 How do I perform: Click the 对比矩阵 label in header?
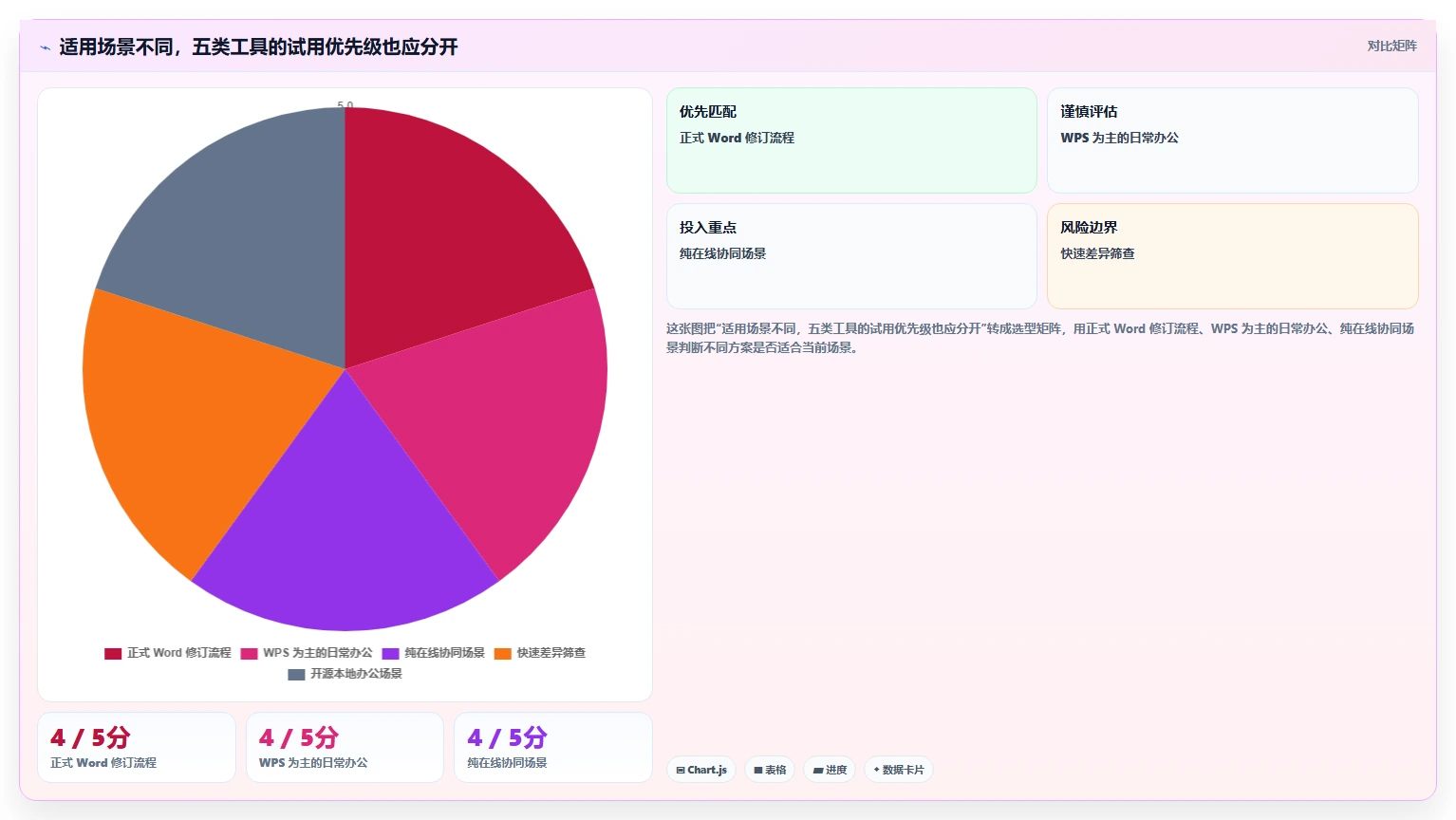pyautogui.click(x=1391, y=46)
